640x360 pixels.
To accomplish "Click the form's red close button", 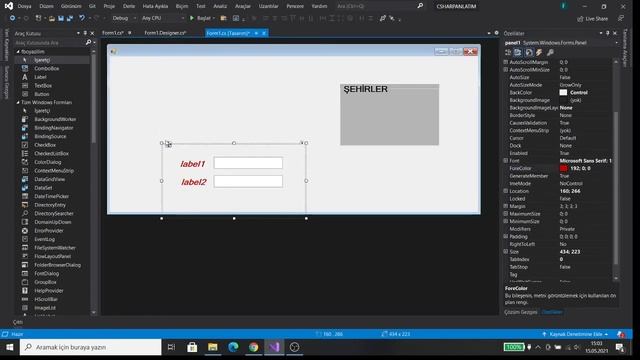I will [x=470, y=51].
